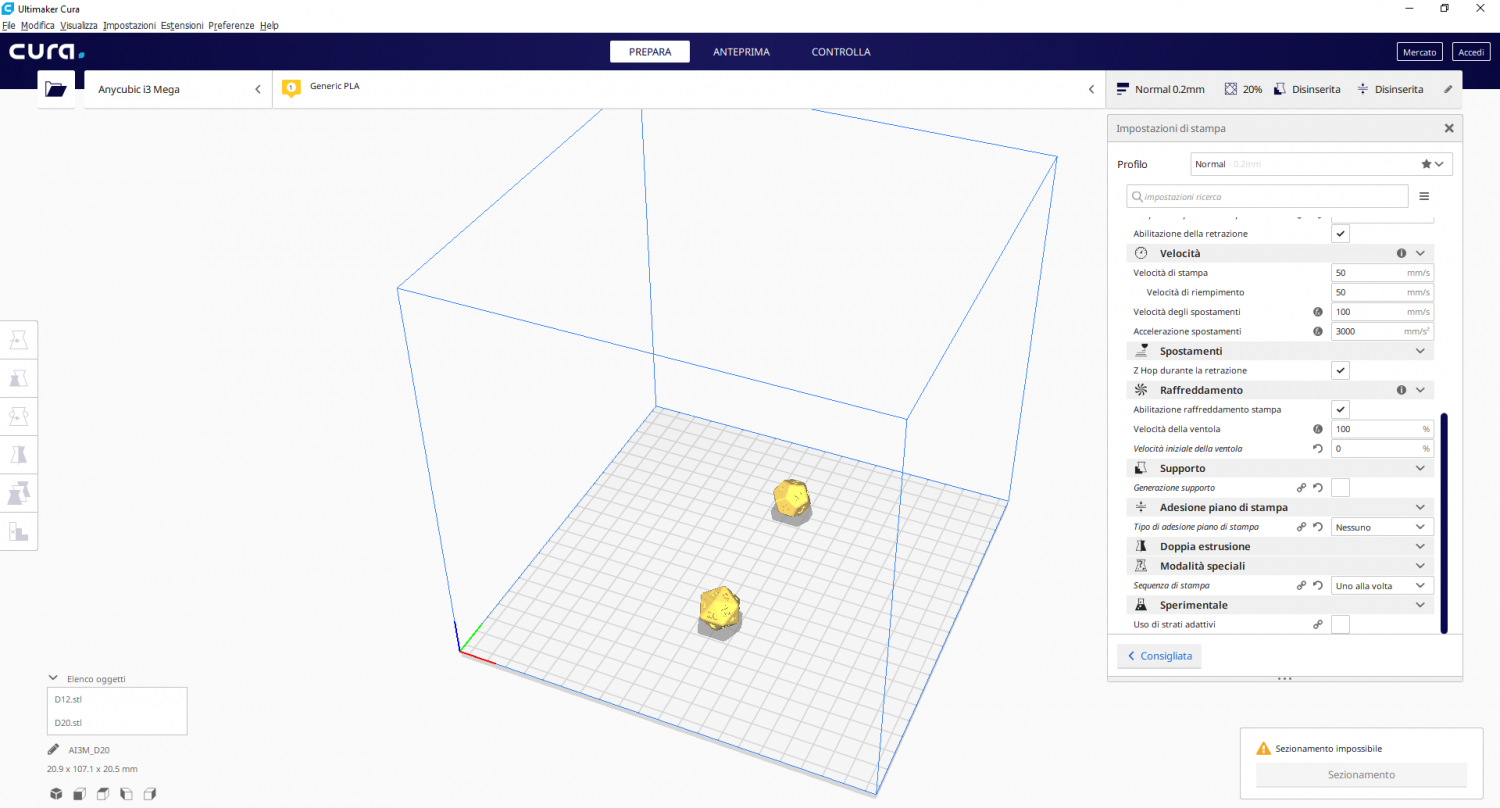
Task: Click the Consigliata button
Action: [1159, 656]
